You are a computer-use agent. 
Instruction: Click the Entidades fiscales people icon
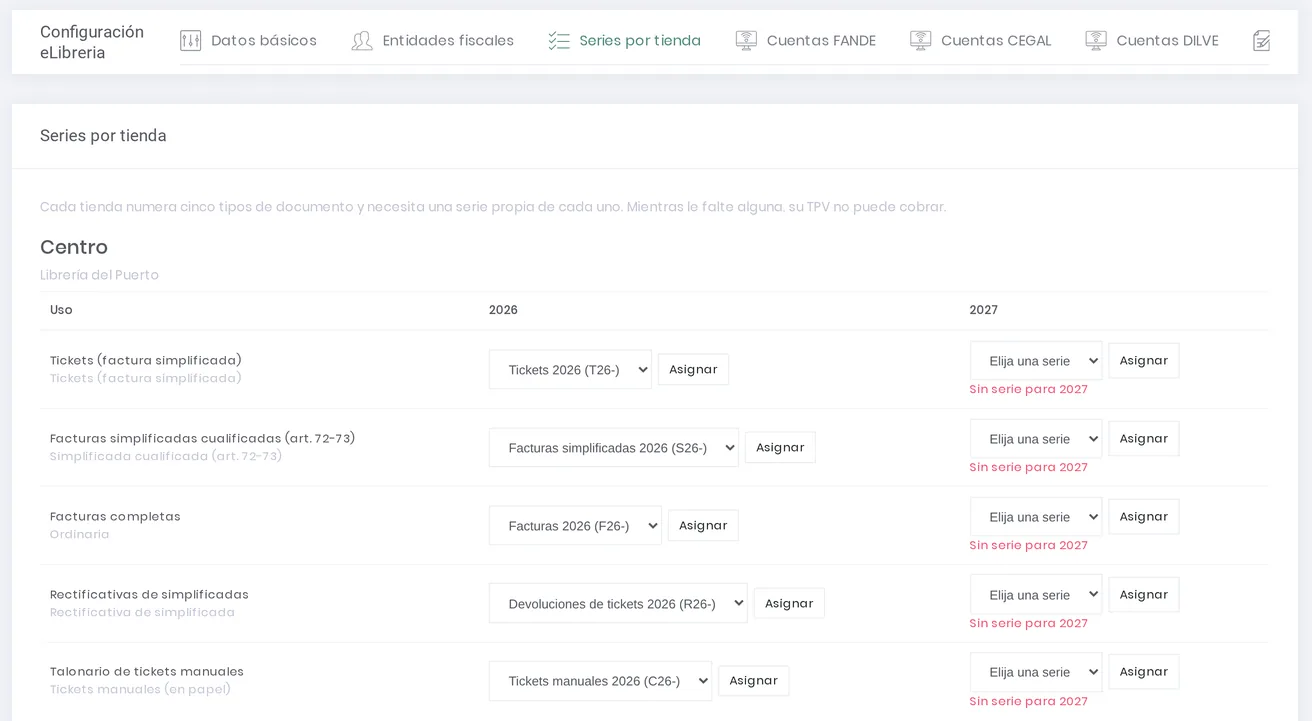pyautogui.click(x=362, y=41)
